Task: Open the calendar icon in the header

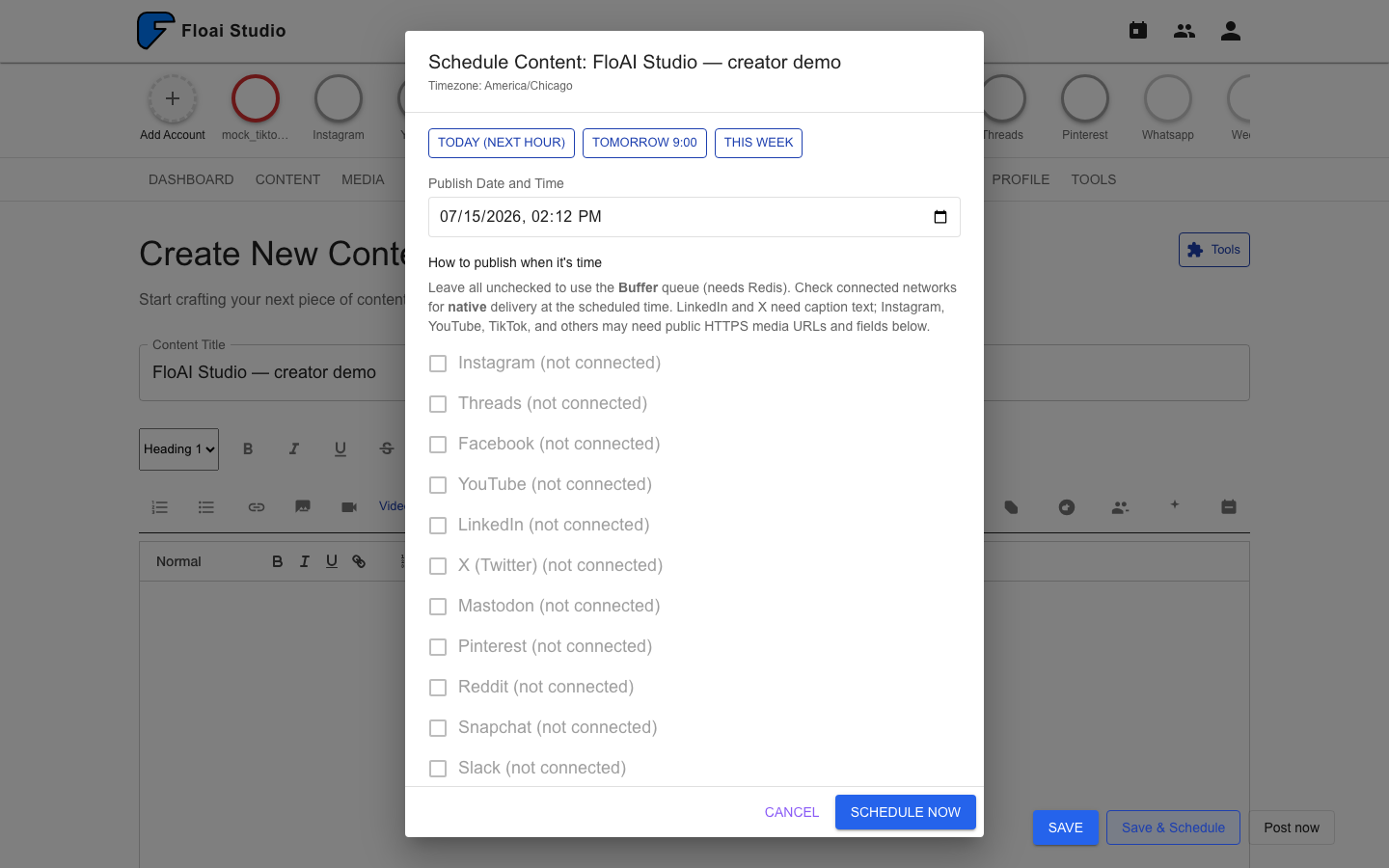Action: pyautogui.click(x=1138, y=31)
